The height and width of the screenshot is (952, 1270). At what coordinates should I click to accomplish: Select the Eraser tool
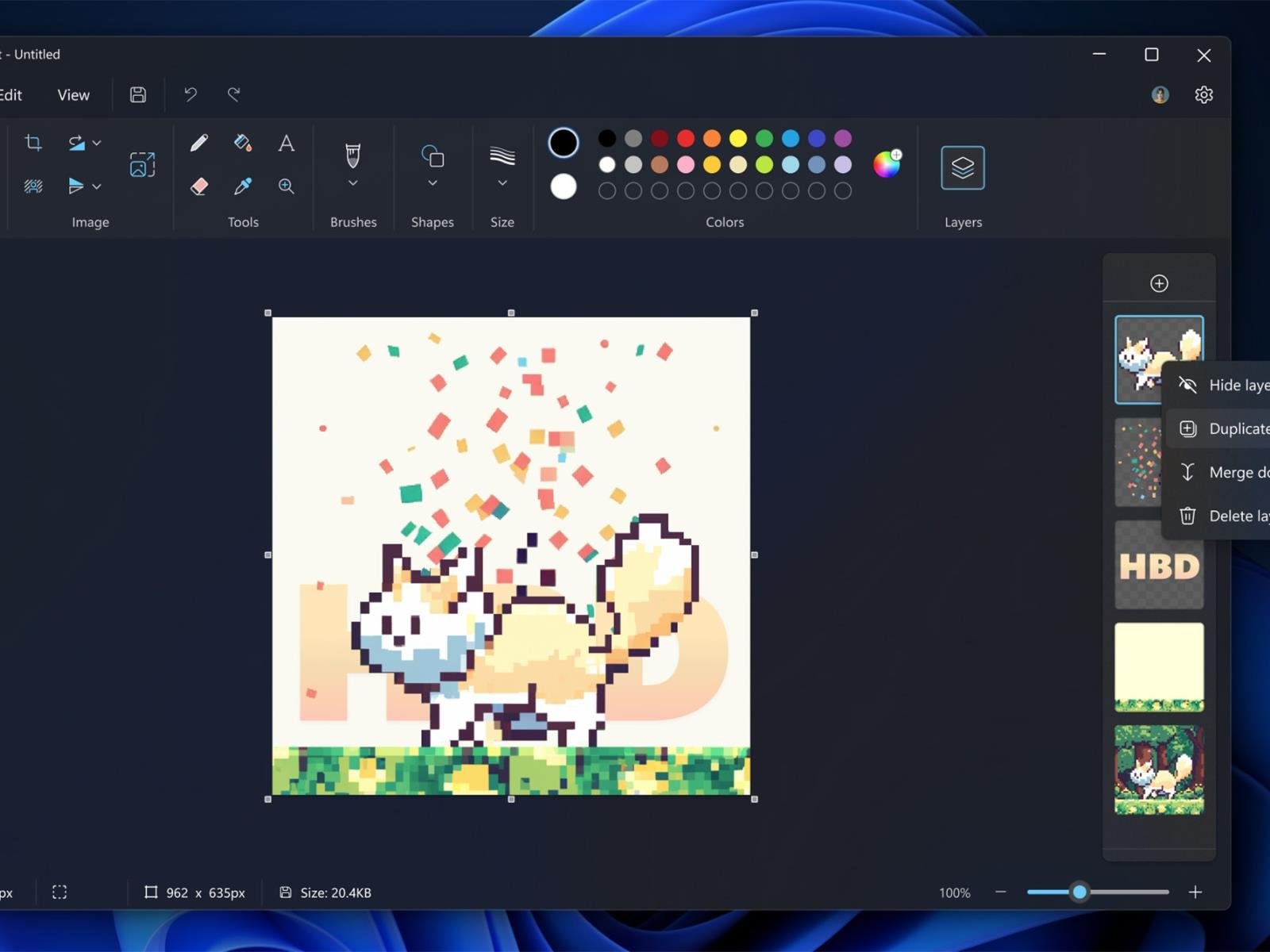(199, 186)
